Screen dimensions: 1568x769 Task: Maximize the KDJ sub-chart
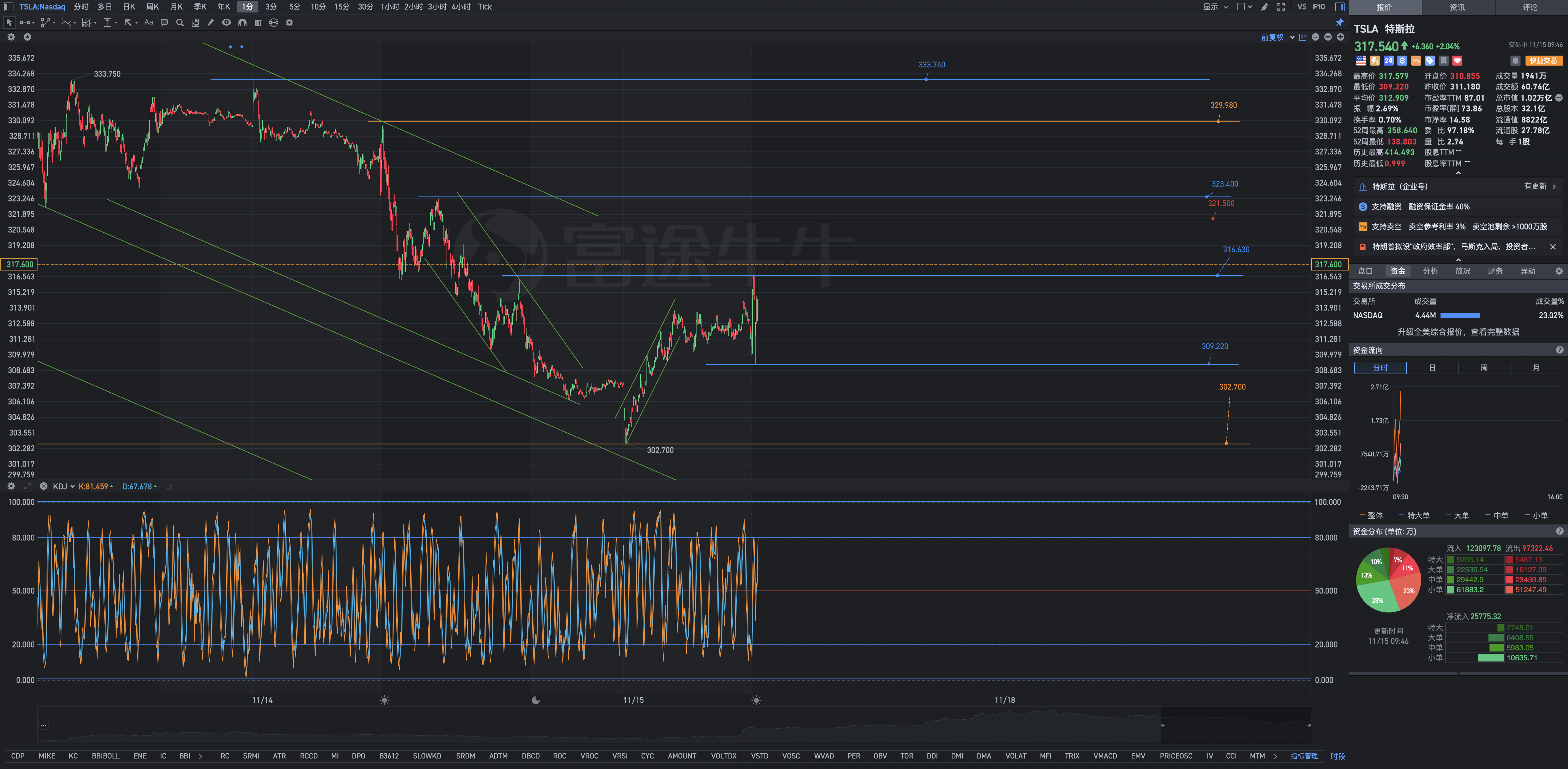(27, 486)
